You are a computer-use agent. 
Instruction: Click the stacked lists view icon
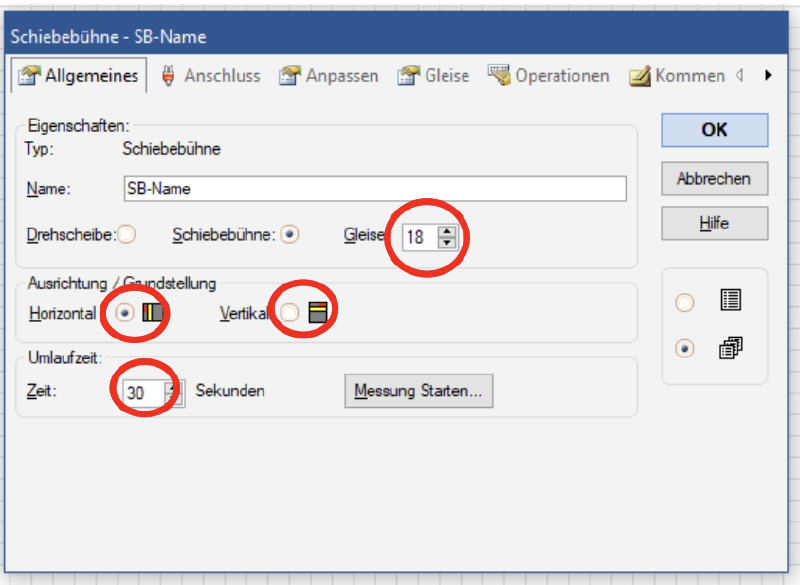point(733,347)
